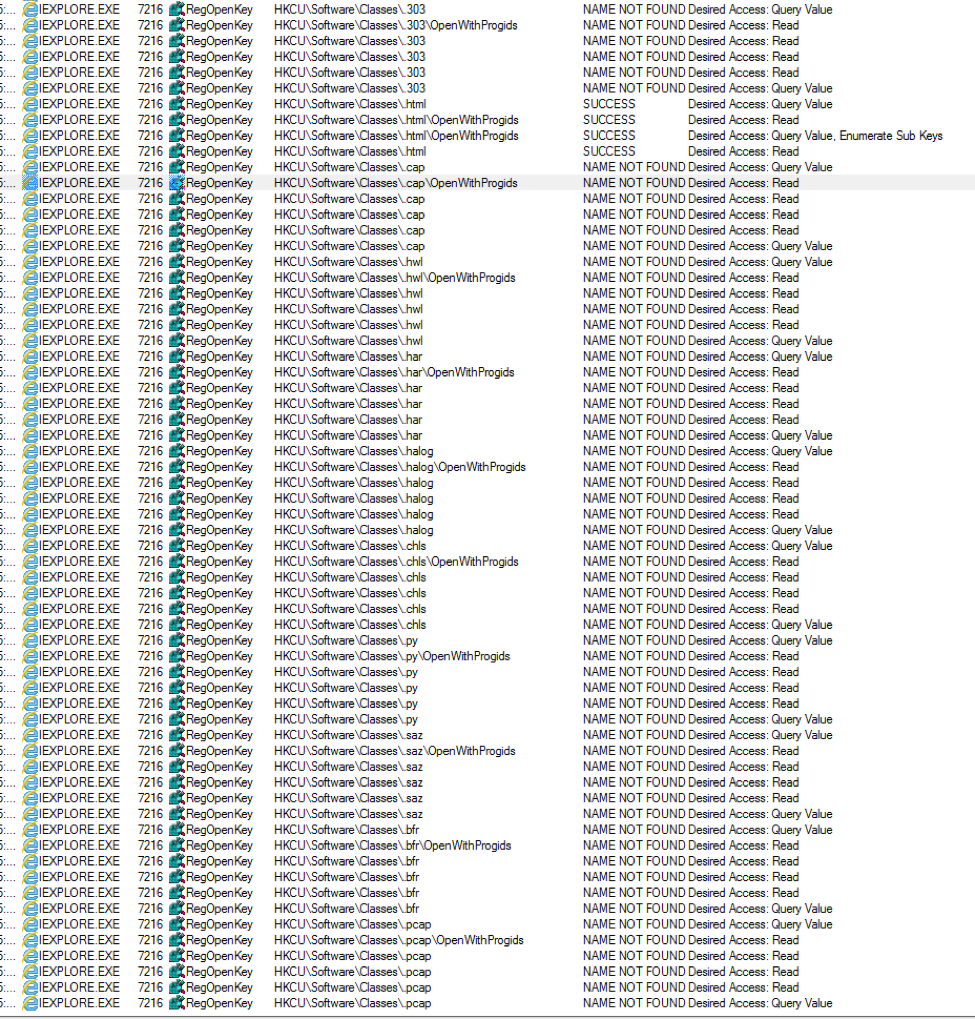The width and height of the screenshot is (975, 1019).
Task: Click RegOpenKey operation in .bfr\OpenWithProgids row
Action: (x=219, y=845)
